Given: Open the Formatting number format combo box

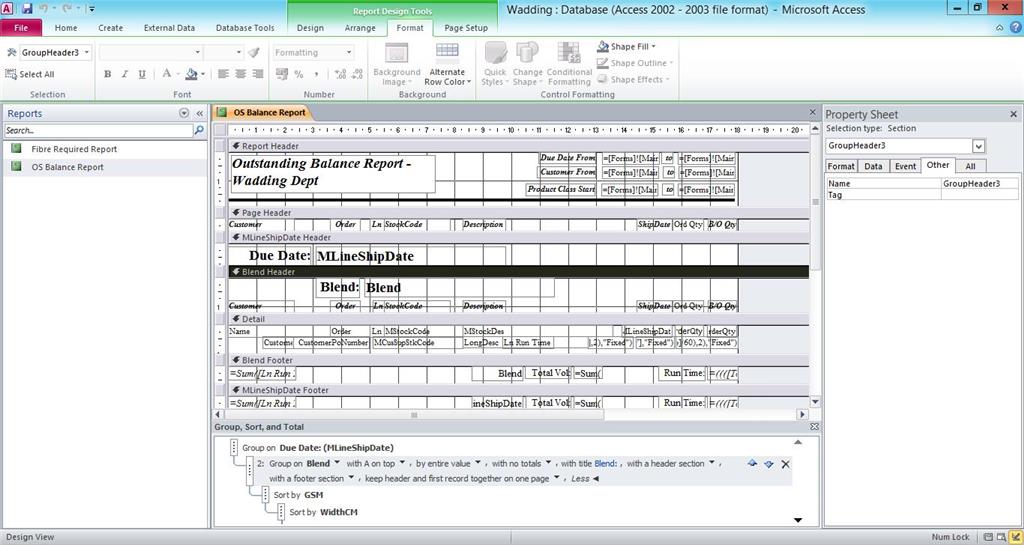Looking at the screenshot, I should click(x=313, y=53).
